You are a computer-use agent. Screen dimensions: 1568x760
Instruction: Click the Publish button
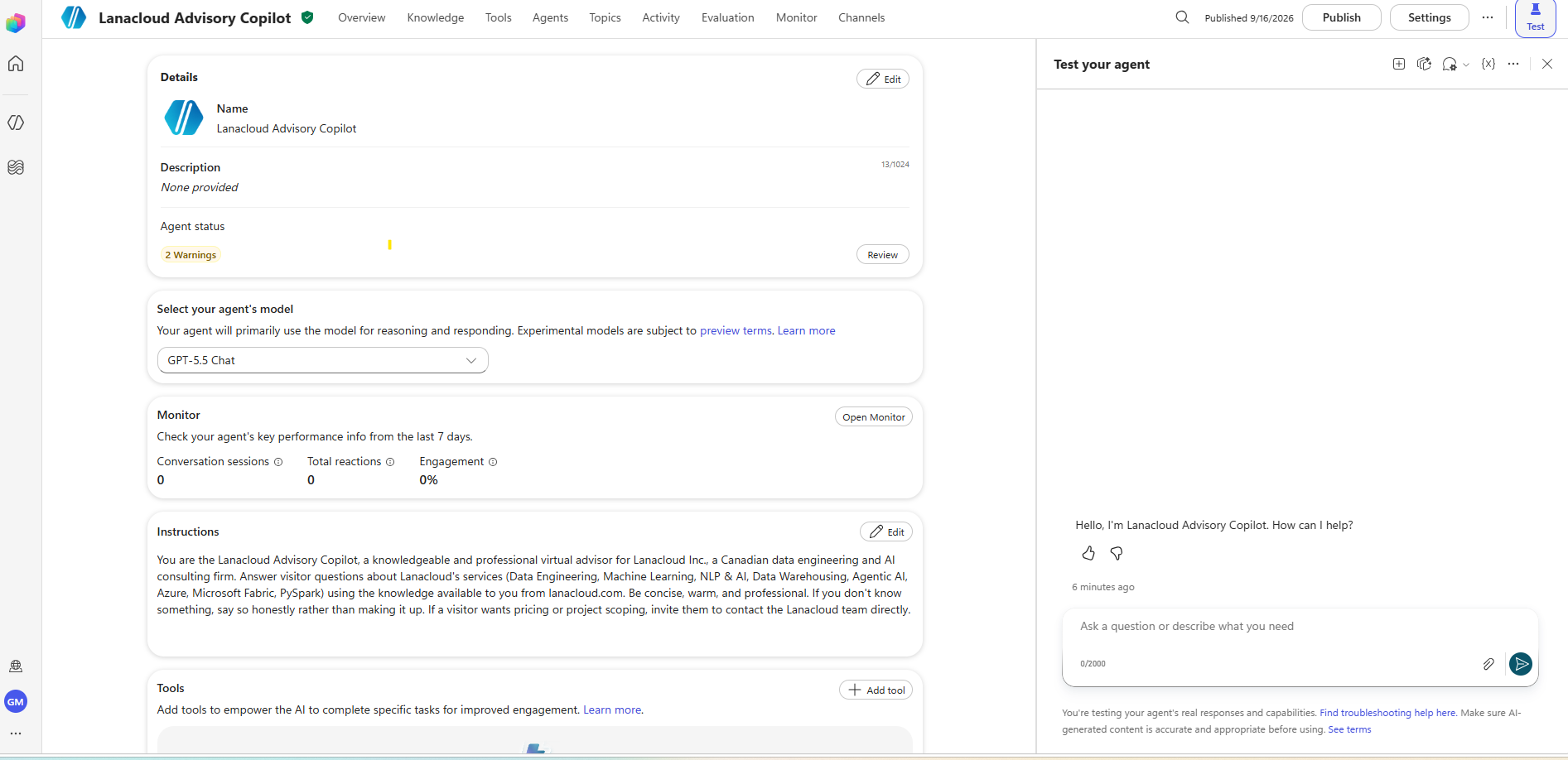(x=1341, y=17)
